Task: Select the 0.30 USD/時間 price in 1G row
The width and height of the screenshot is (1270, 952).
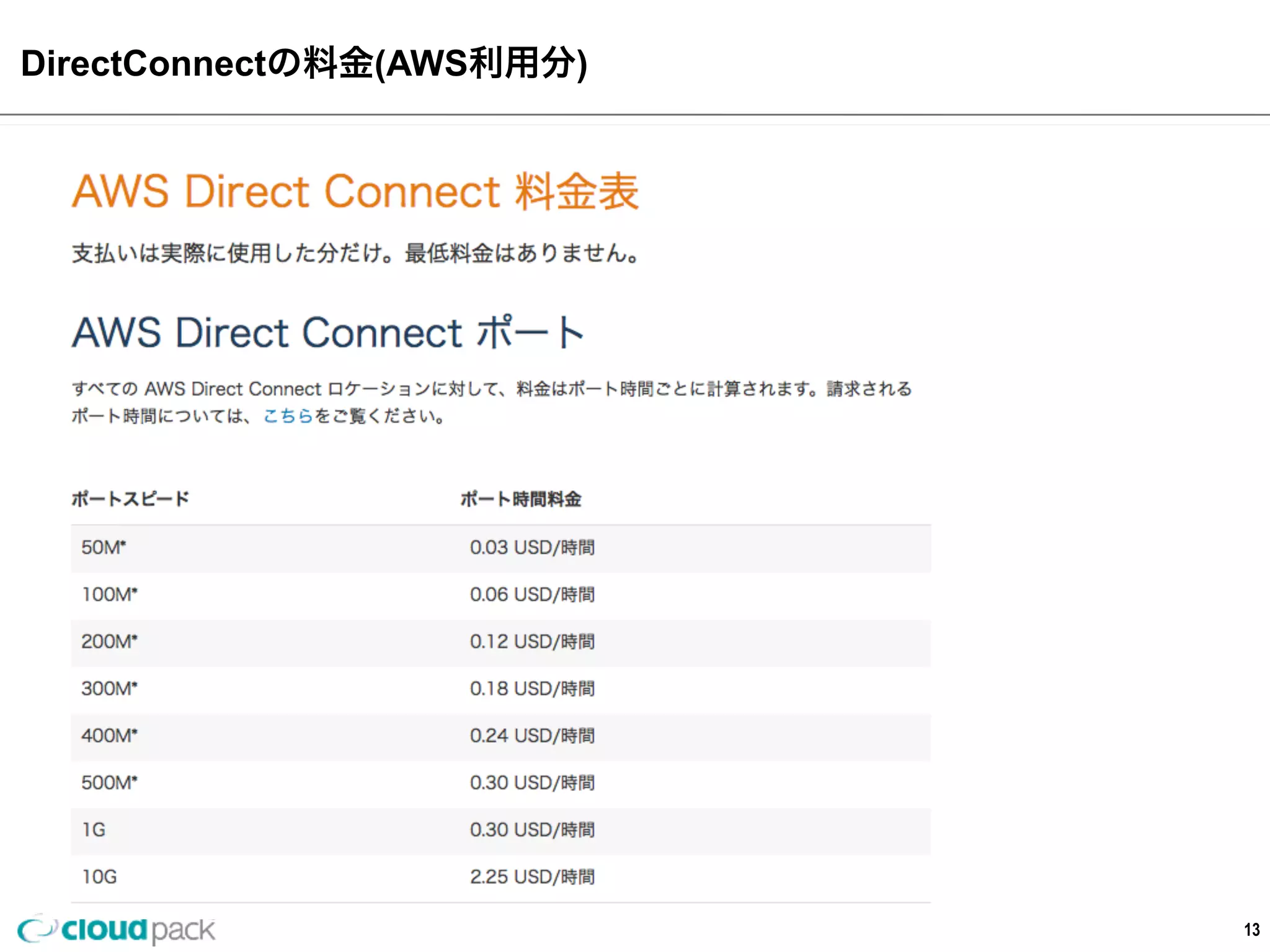Action: click(x=532, y=830)
